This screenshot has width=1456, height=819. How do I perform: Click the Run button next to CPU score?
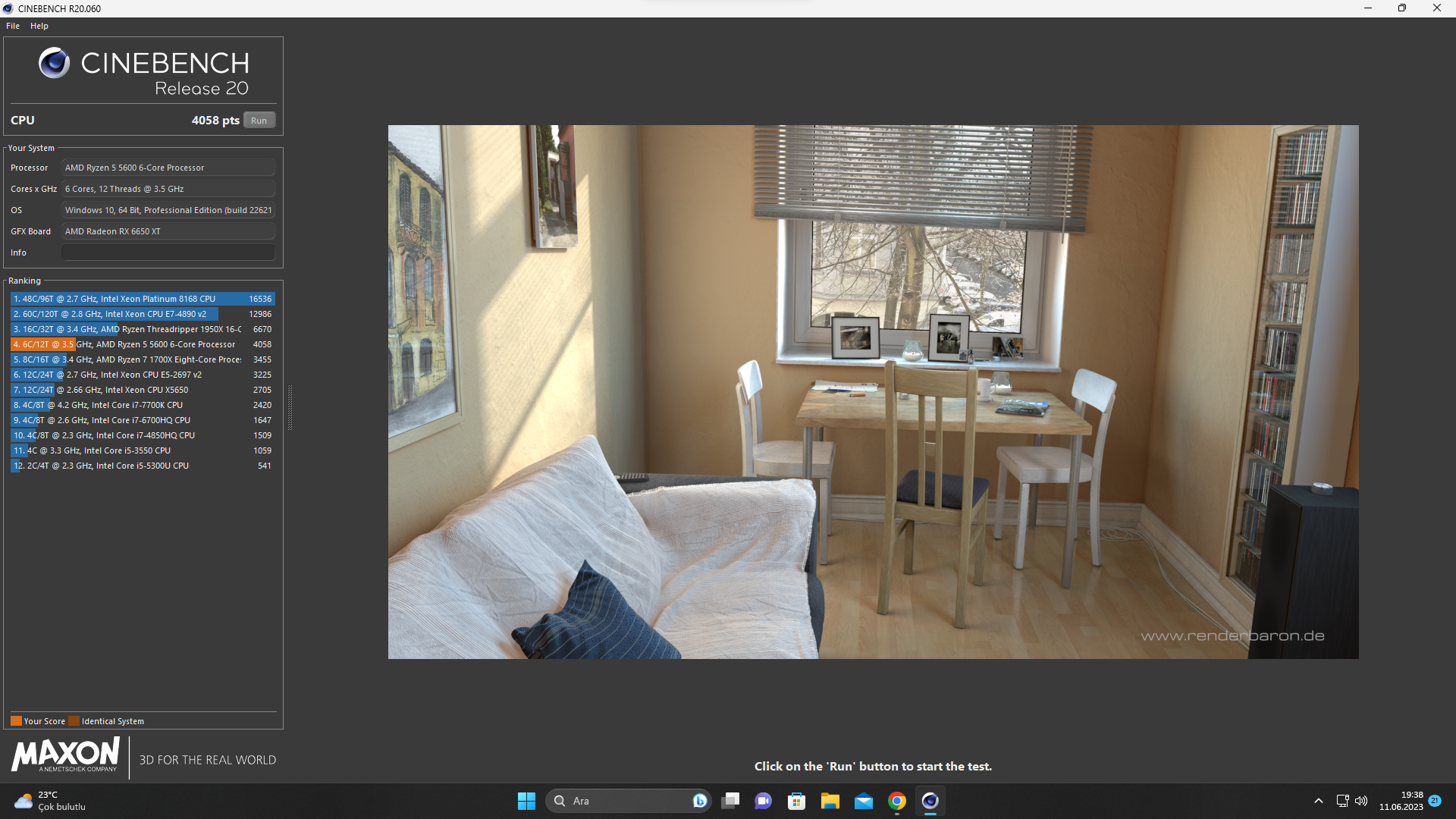(x=259, y=121)
